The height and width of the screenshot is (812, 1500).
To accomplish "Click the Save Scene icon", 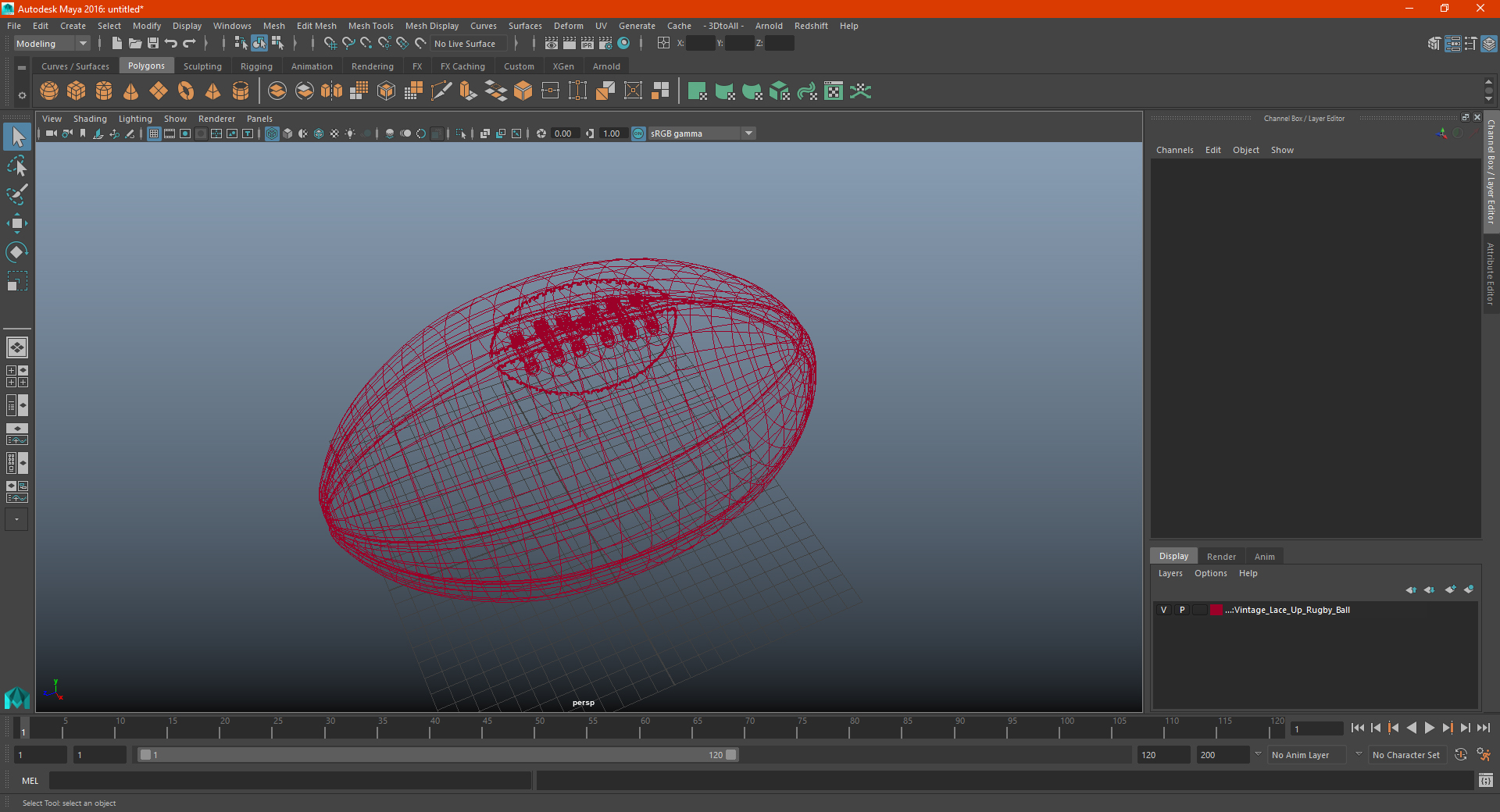I will pyautogui.click(x=153, y=44).
